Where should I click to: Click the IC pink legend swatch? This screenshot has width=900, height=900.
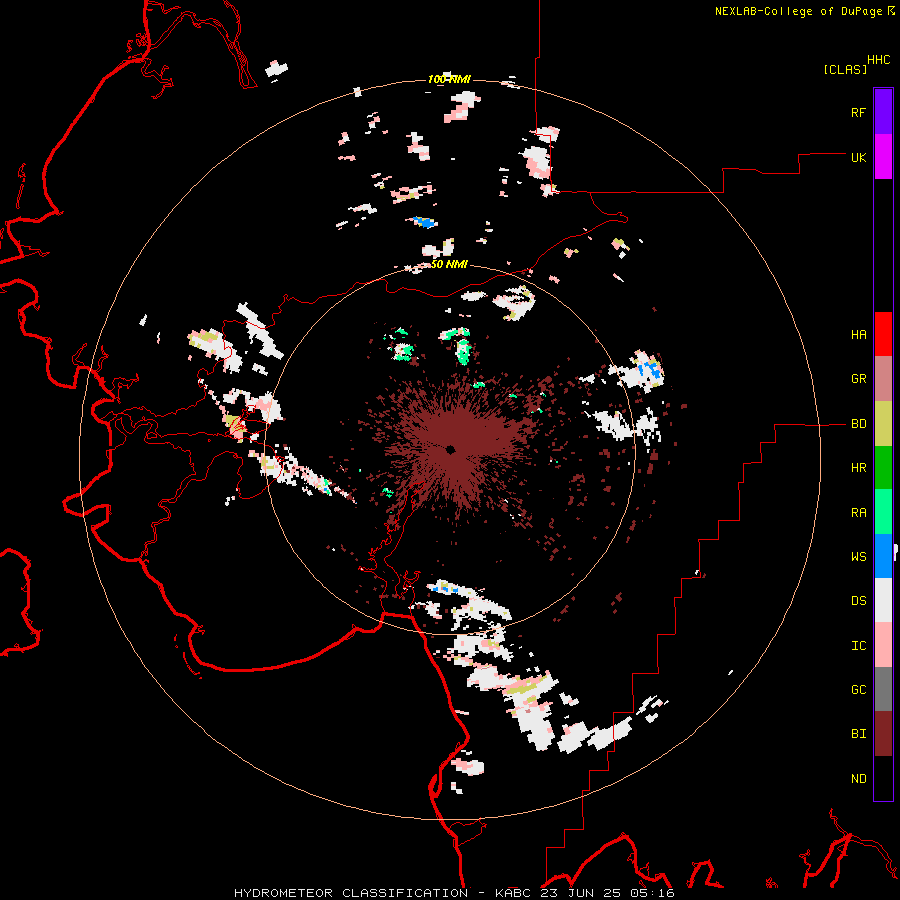[883, 645]
